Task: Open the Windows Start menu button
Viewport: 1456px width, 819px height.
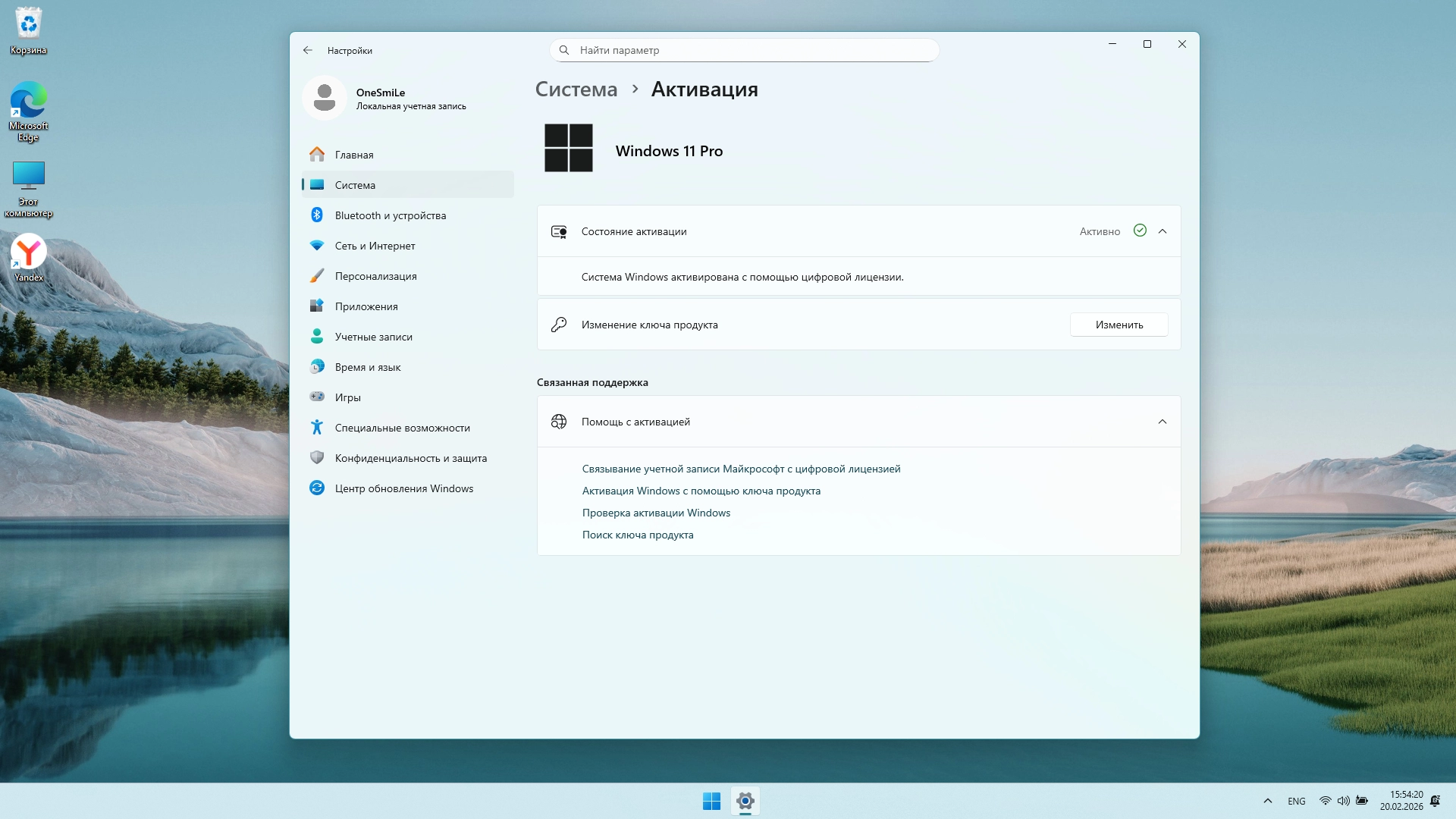Action: click(711, 801)
